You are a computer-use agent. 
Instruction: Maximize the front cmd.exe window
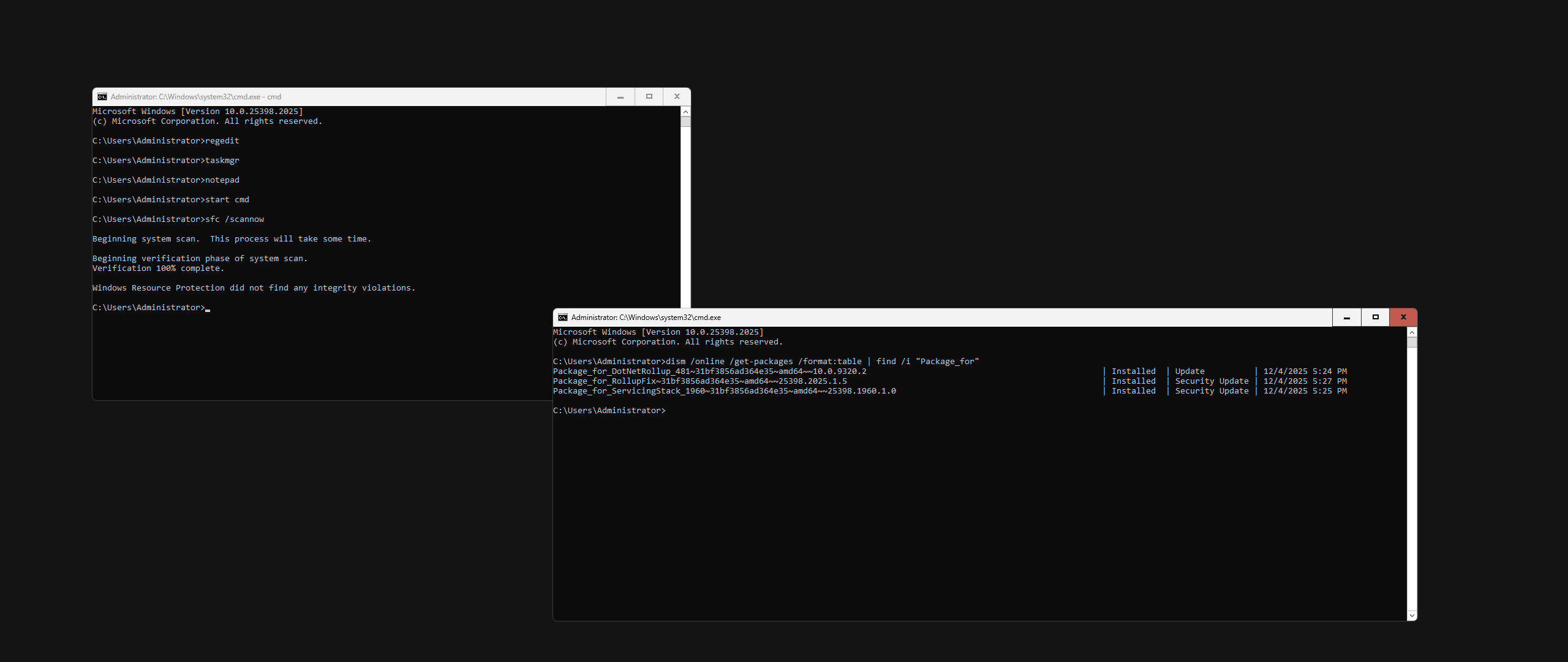click(x=1376, y=318)
